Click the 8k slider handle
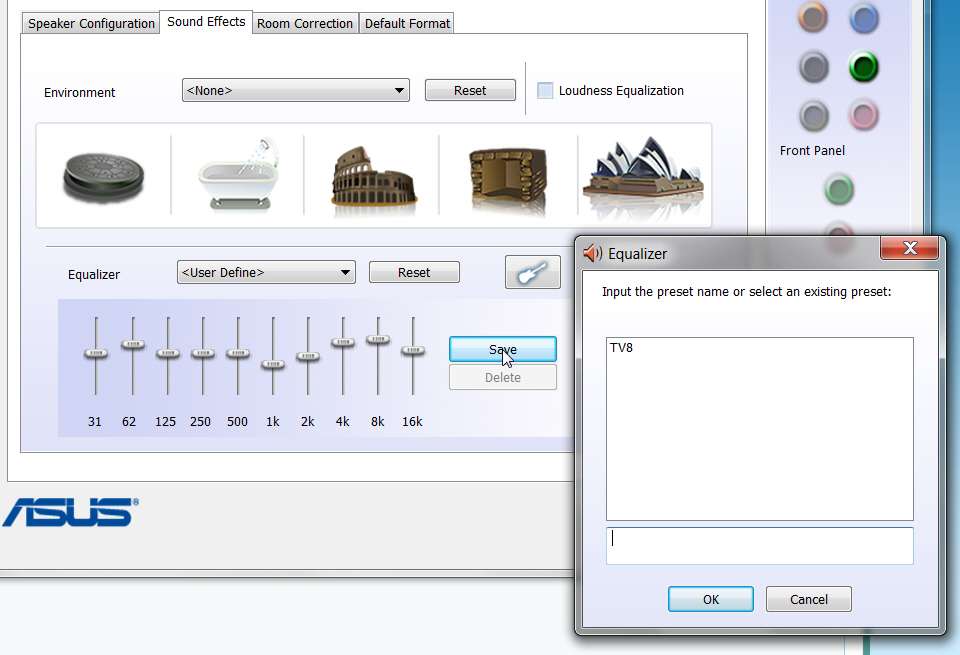 tap(378, 339)
